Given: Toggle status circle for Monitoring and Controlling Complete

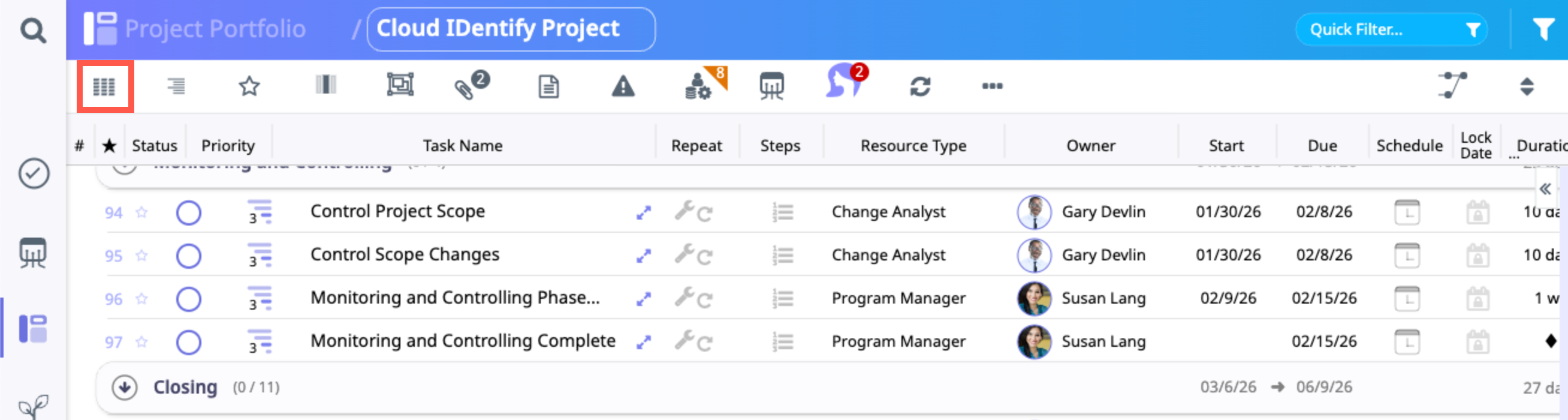Looking at the screenshot, I should (189, 342).
